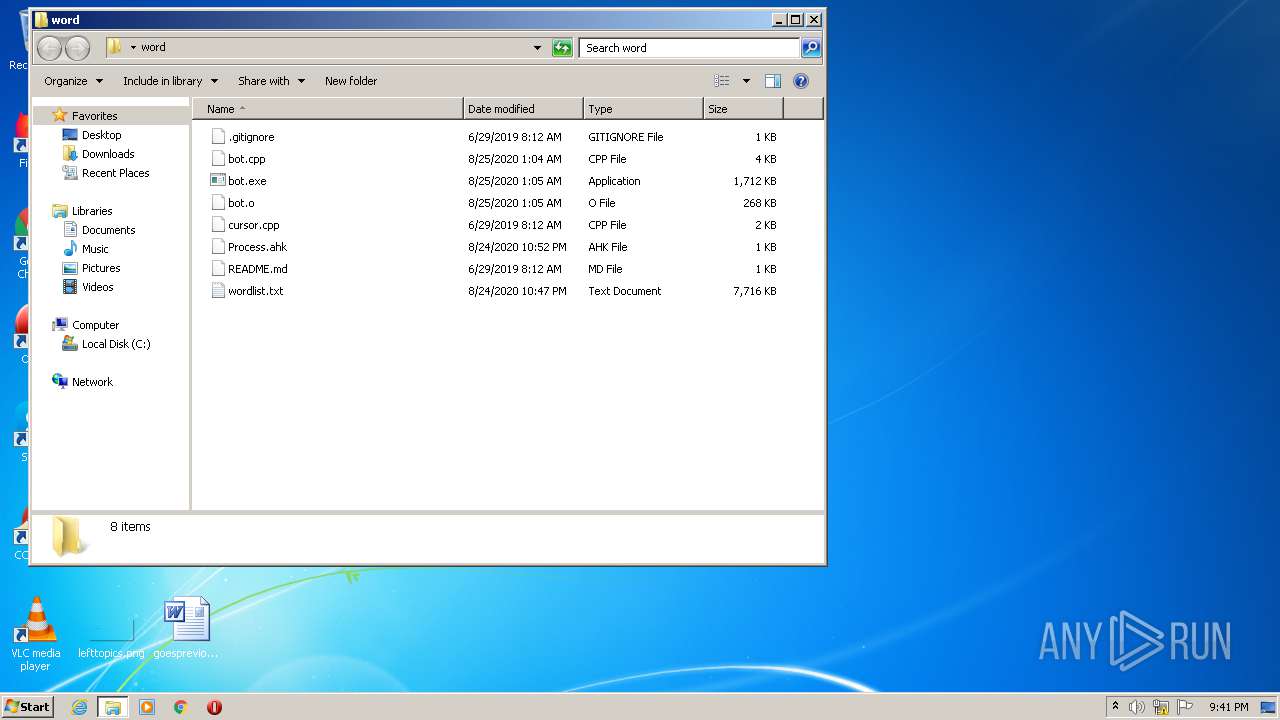Viewport: 1280px width, 720px height.
Task: Click the red Opera taskbar icon
Action: pos(214,707)
